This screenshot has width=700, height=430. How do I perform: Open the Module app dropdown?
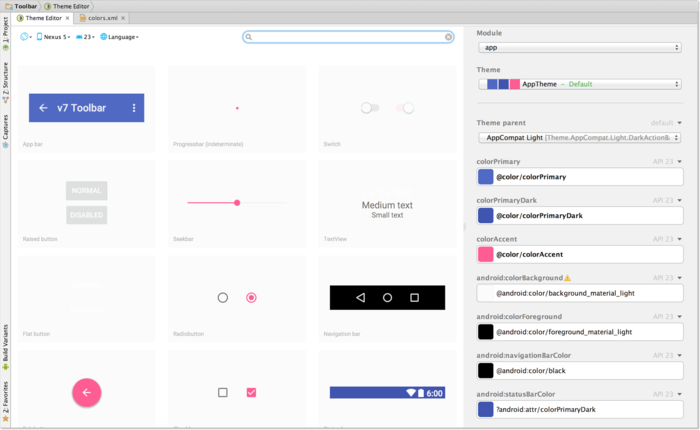[x=579, y=47]
